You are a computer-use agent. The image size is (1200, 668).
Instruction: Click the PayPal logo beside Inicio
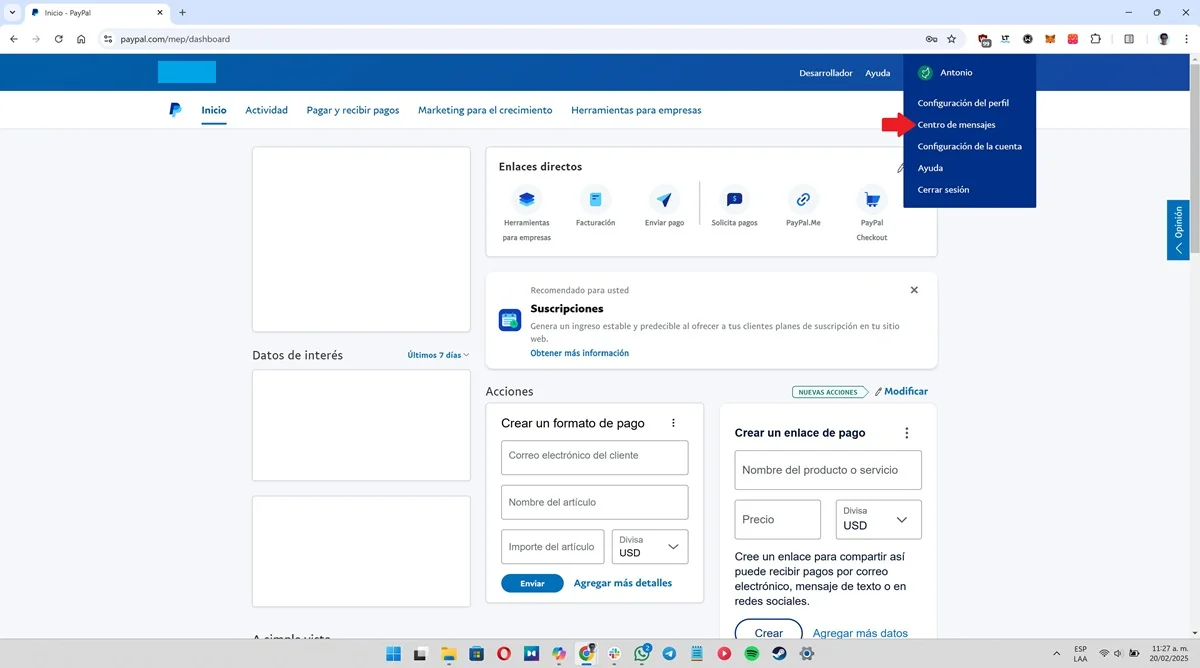tap(175, 110)
